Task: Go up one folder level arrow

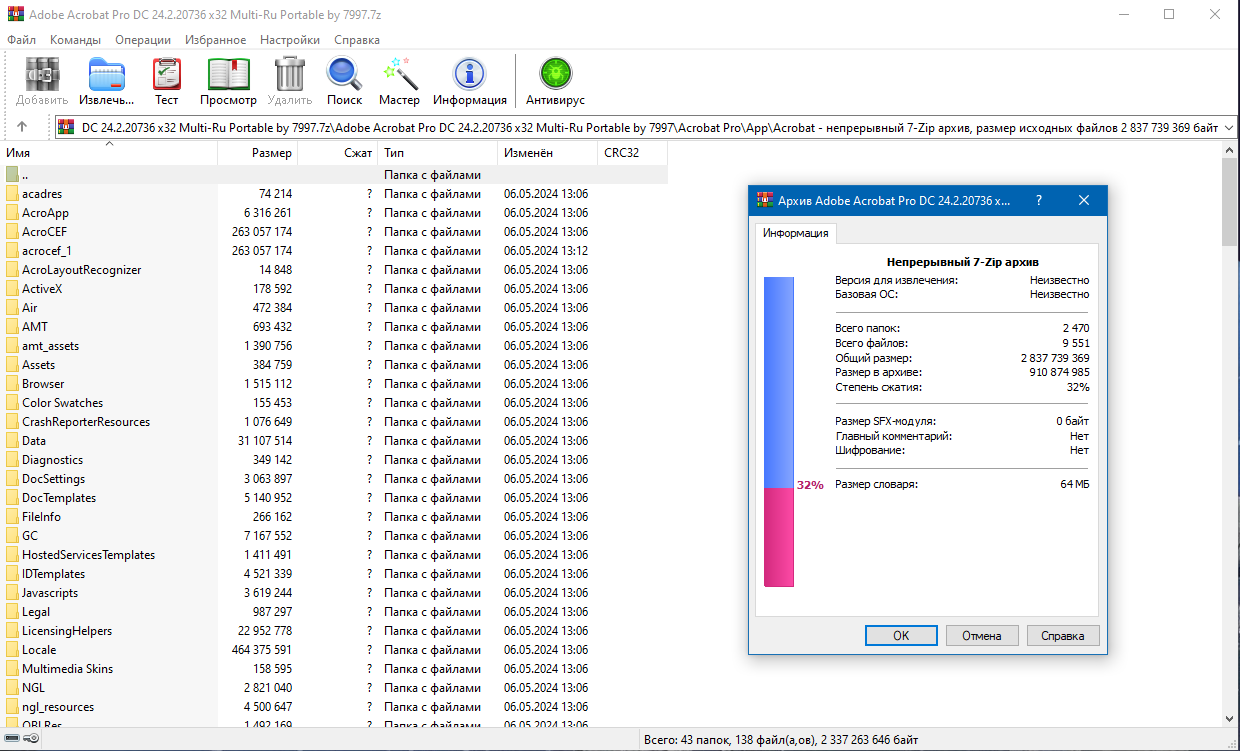Action: click(22, 127)
